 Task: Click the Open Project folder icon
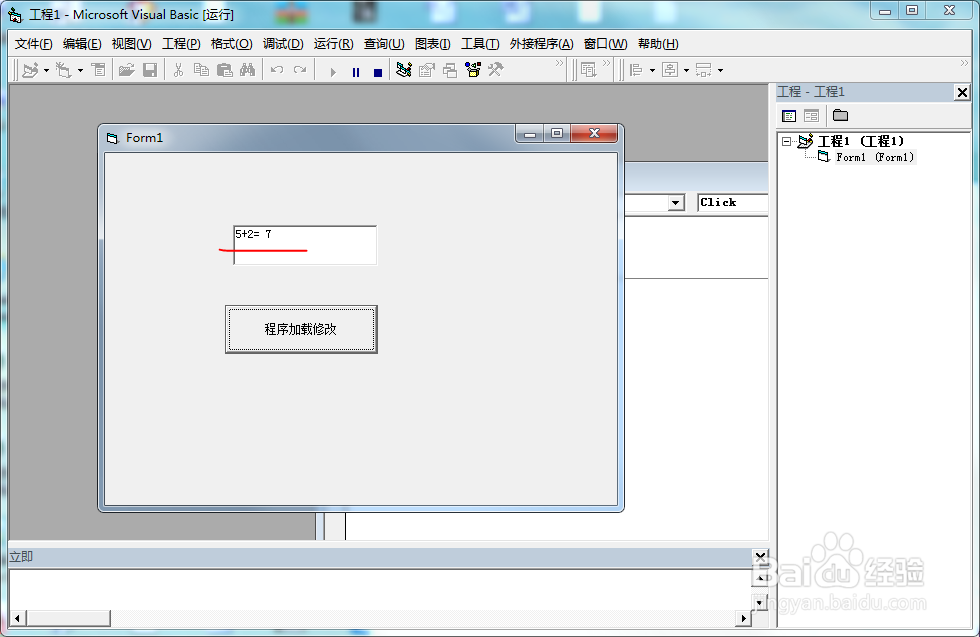pos(127,70)
